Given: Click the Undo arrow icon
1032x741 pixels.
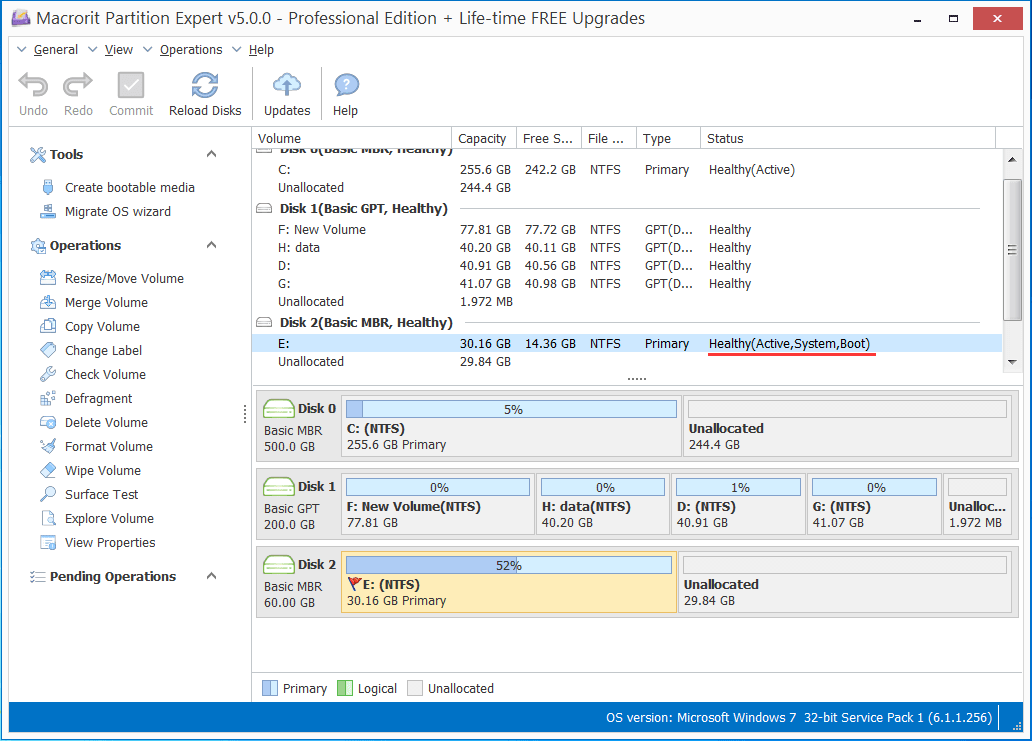Looking at the screenshot, I should tap(33, 85).
